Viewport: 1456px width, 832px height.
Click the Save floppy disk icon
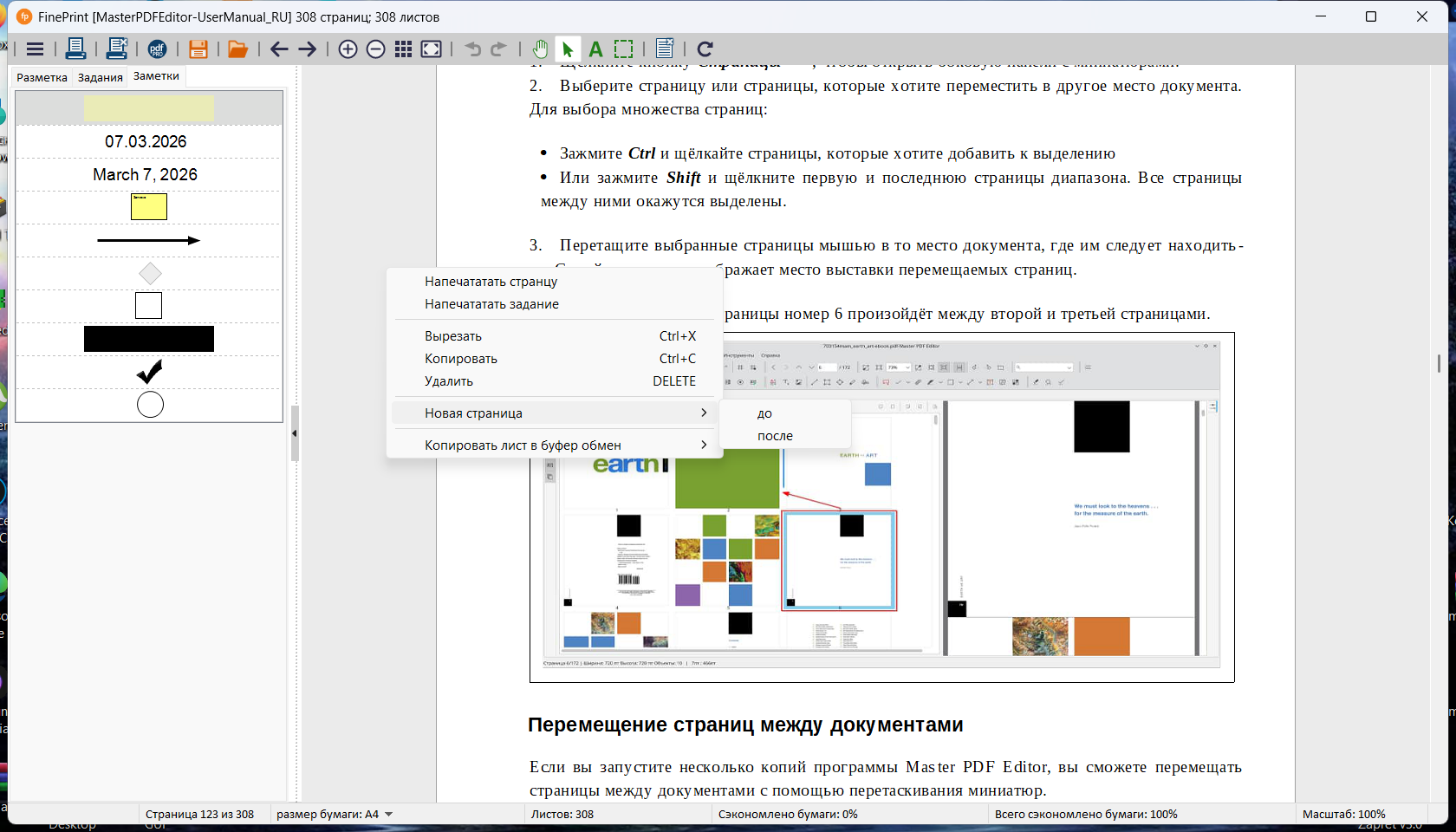tap(198, 49)
